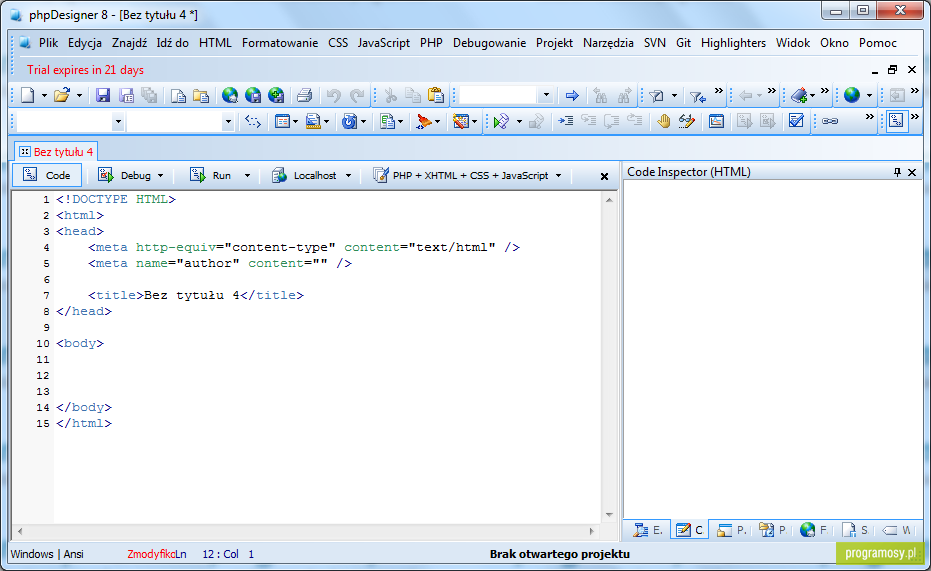Click the "Brak otwartego projektu" status text
Viewport: 931px width, 571px height.
559,554
